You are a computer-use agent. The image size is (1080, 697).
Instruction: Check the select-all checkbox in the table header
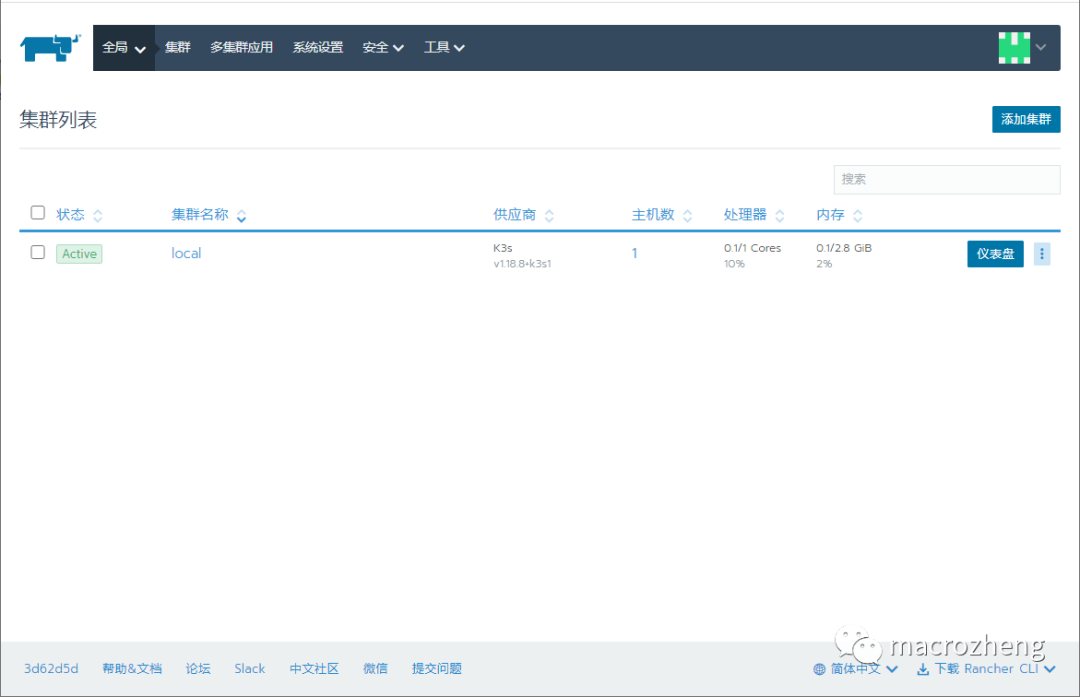pyautogui.click(x=37, y=211)
